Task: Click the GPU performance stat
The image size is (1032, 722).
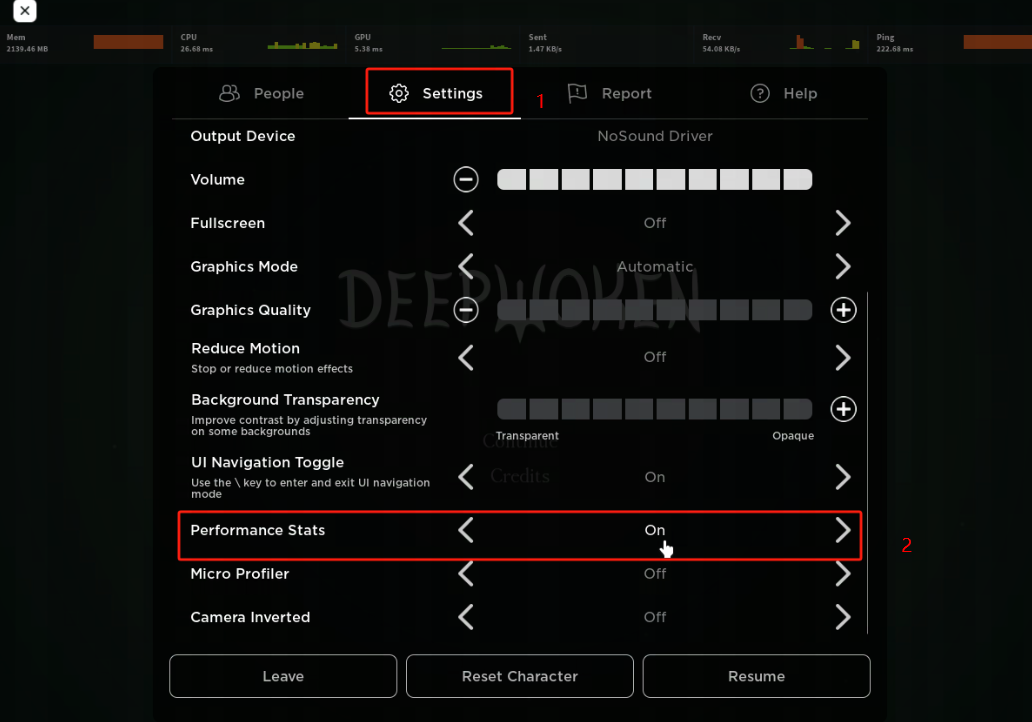Action: coord(432,43)
